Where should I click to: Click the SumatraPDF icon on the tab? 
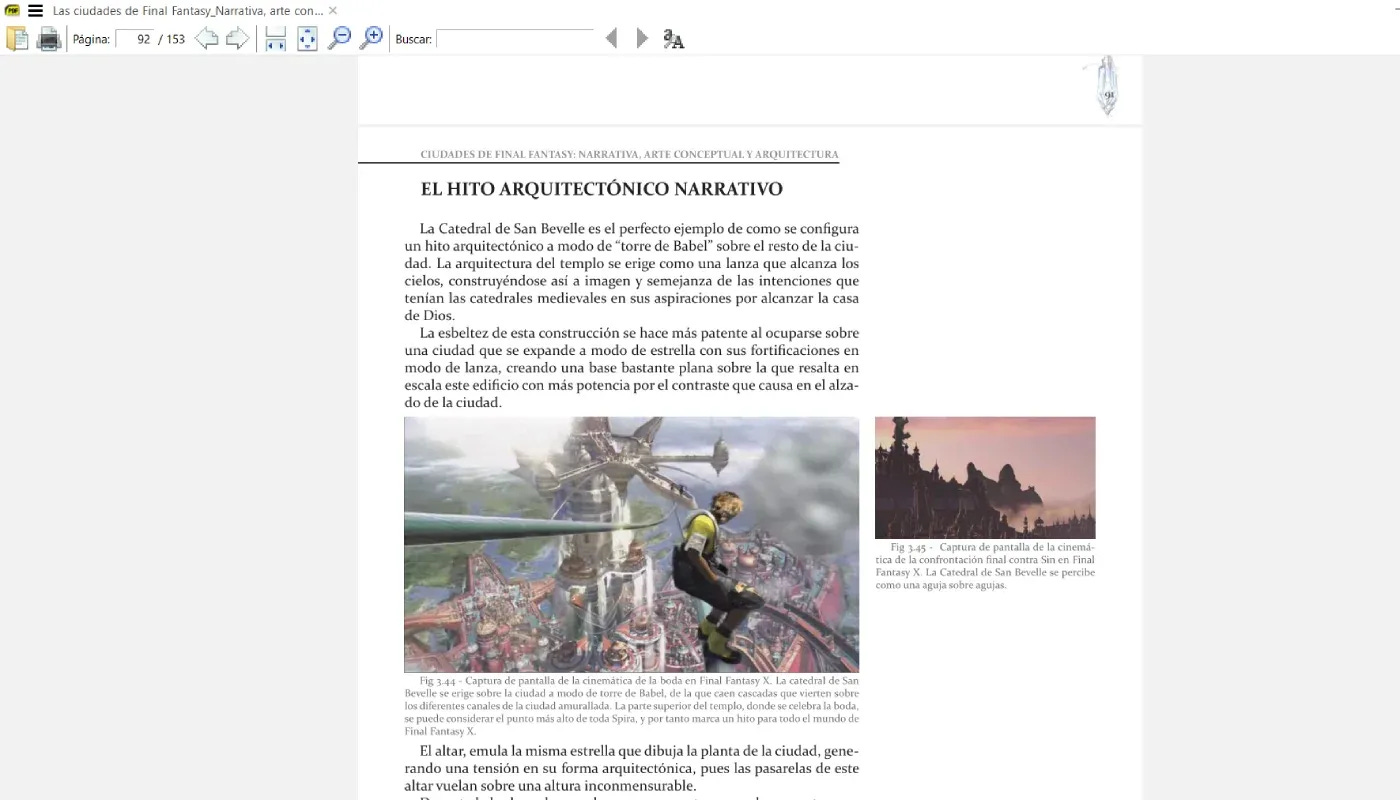(x=11, y=10)
